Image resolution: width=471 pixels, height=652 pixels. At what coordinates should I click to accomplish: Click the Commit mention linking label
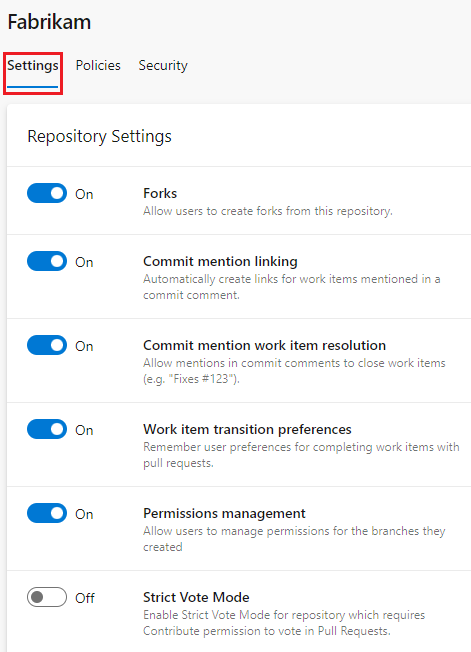(x=220, y=262)
